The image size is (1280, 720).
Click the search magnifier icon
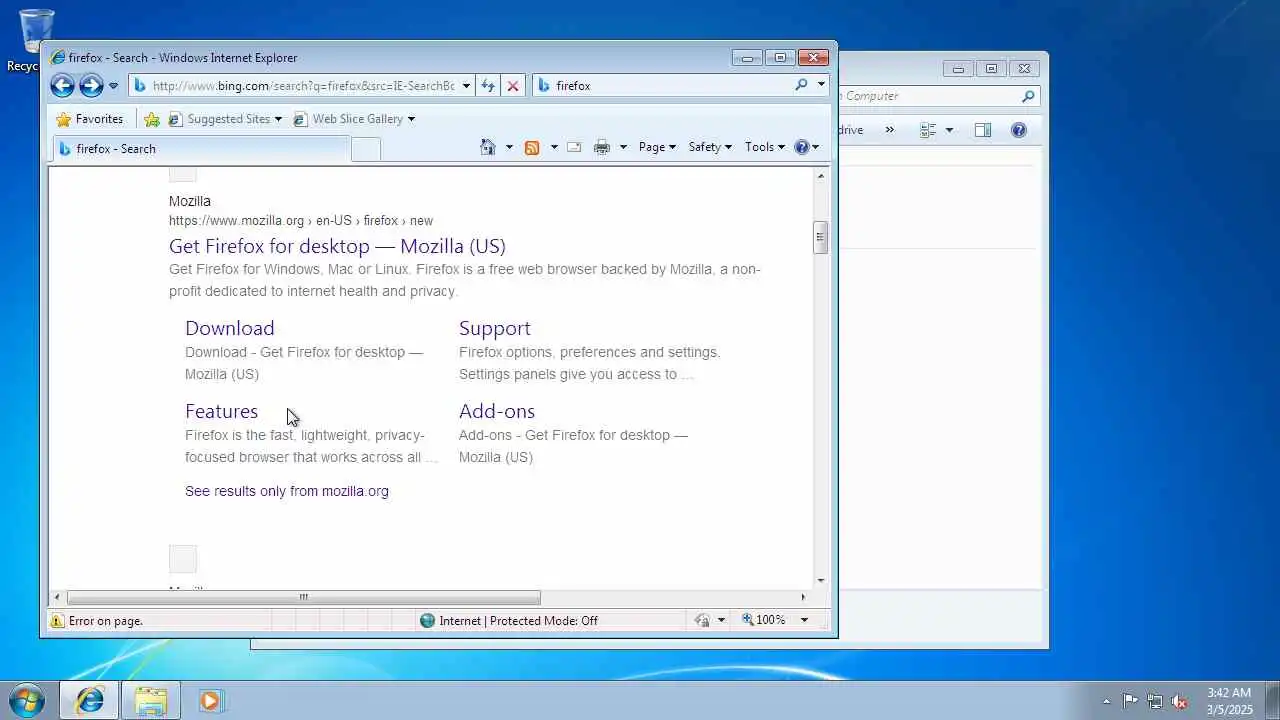(x=801, y=85)
